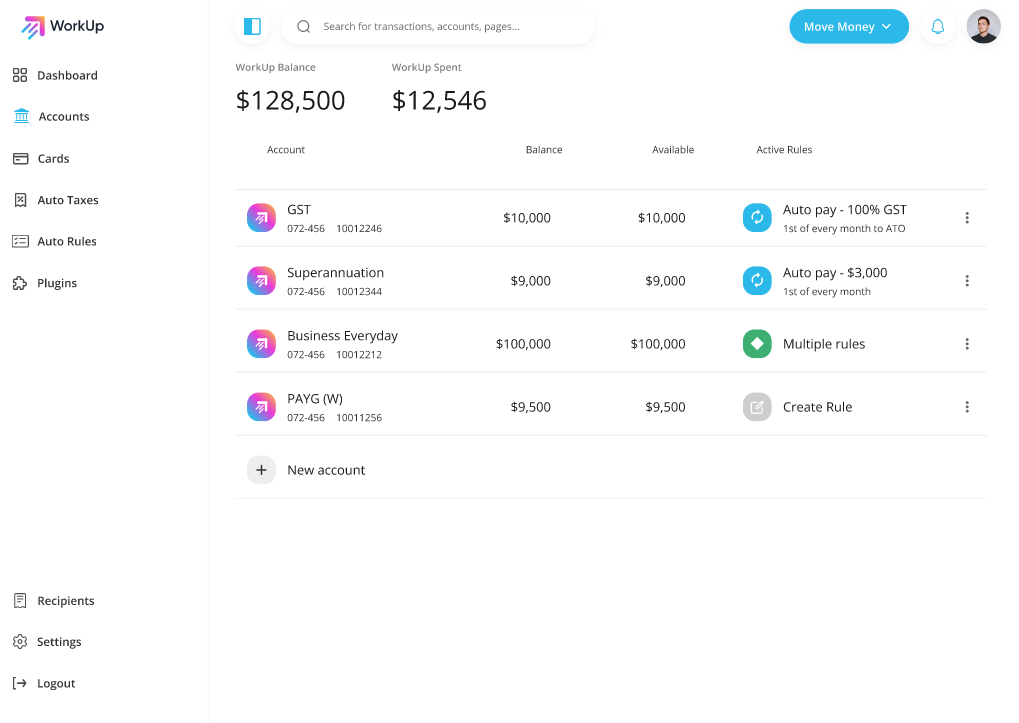
Task: Click GST account number 10012246
Action: pyautogui.click(x=359, y=229)
